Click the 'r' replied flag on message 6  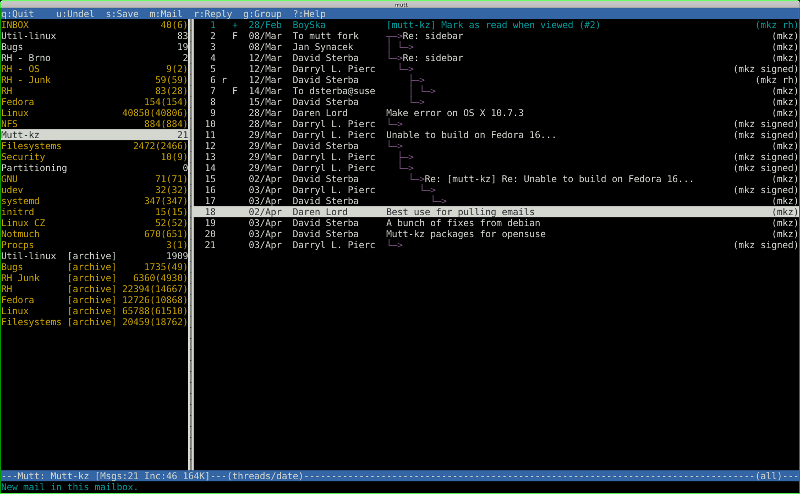coord(225,80)
